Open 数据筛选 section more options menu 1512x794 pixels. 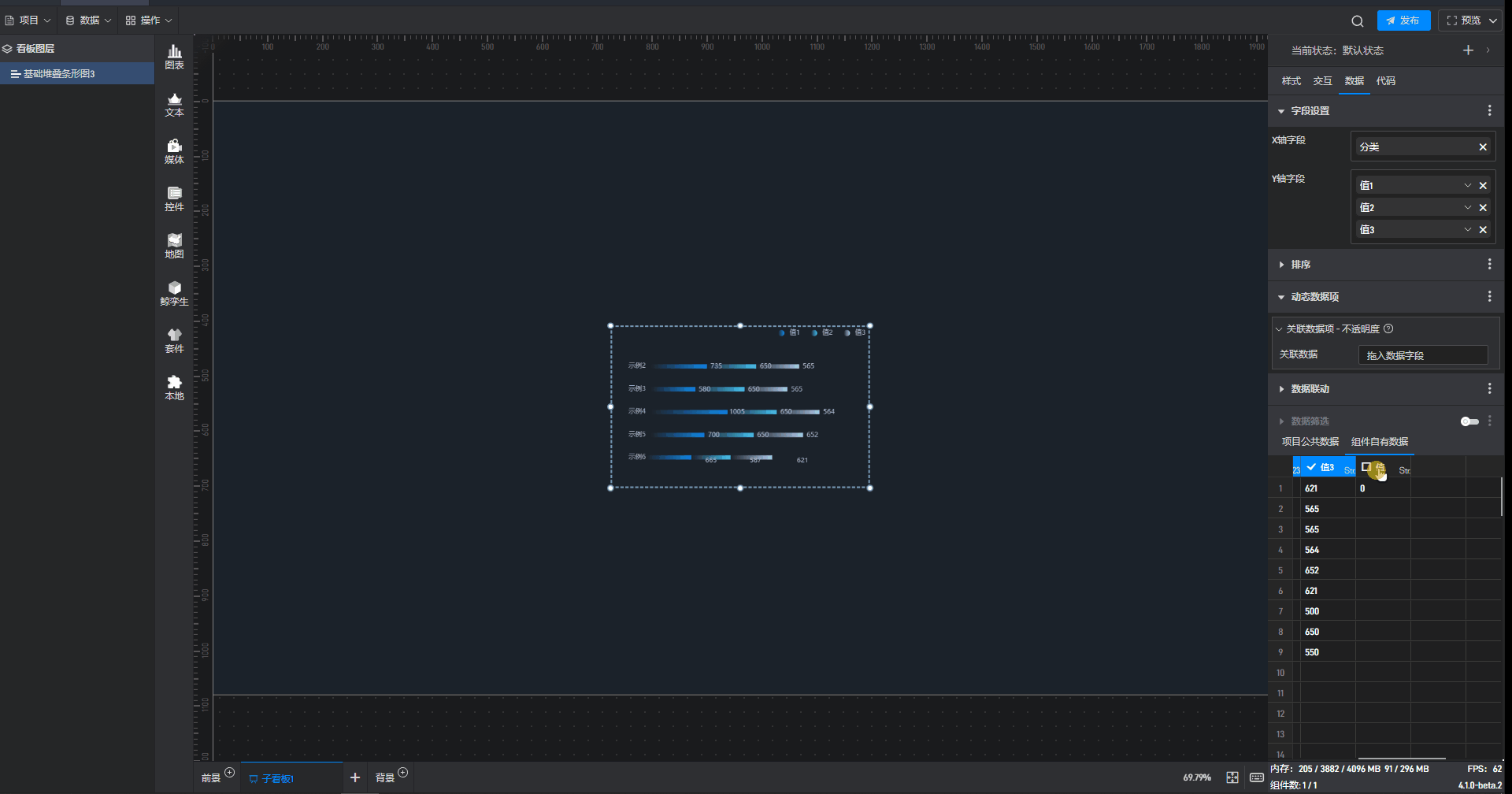tap(1489, 421)
